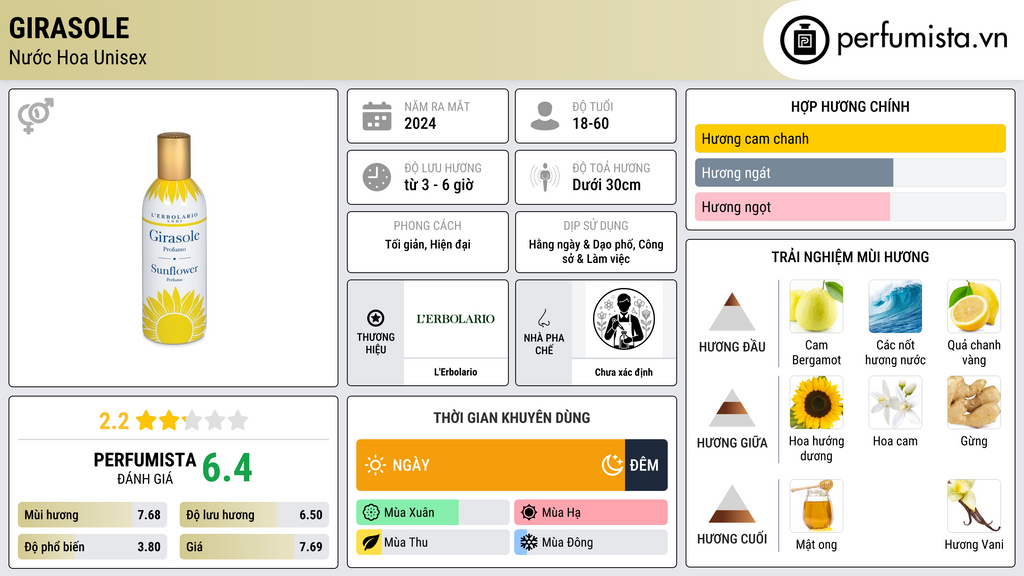Click the person icon beside Độ tuổi

pyautogui.click(x=545, y=116)
